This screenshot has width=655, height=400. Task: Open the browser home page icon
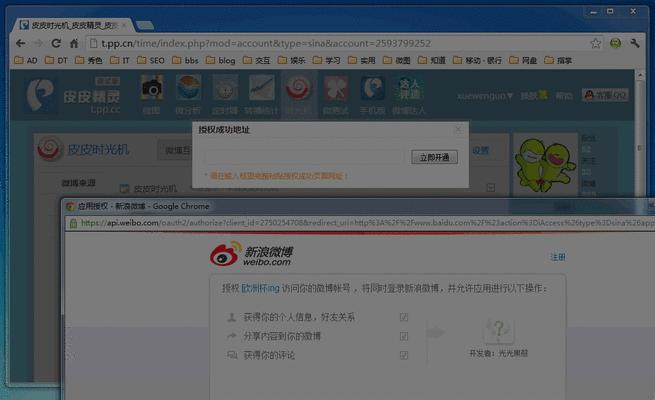74,43
